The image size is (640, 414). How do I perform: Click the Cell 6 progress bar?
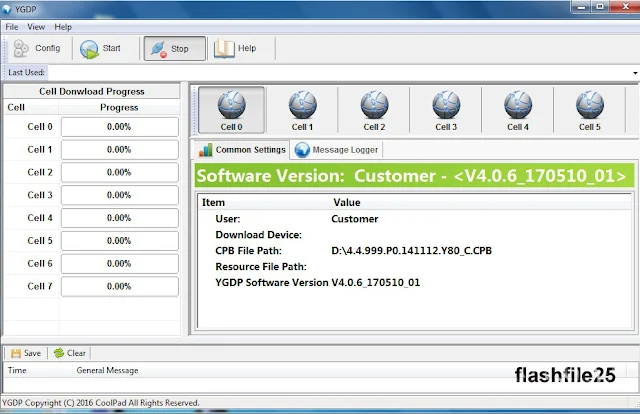coord(120,264)
